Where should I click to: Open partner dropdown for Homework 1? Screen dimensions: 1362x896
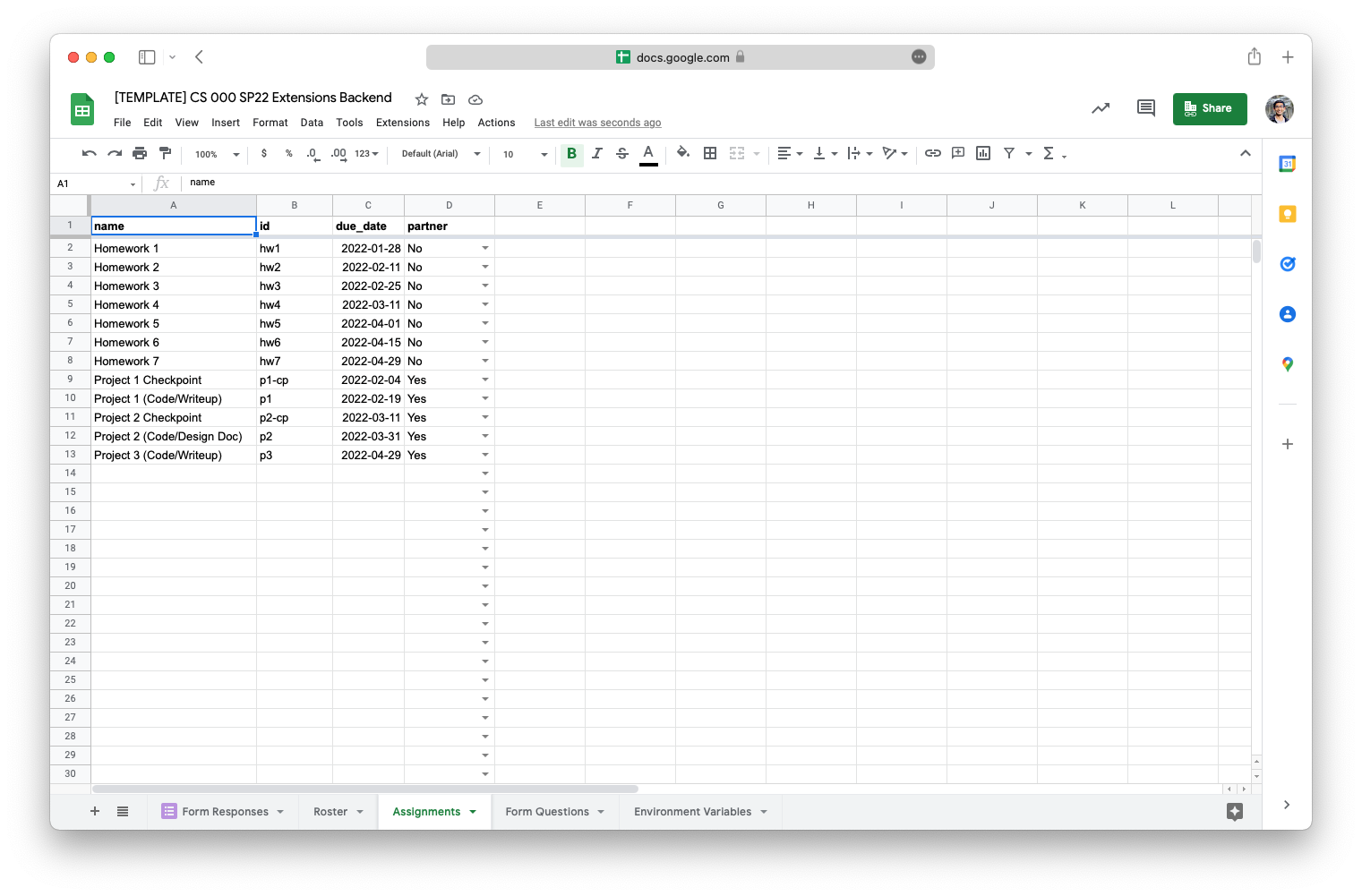click(x=485, y=248)
